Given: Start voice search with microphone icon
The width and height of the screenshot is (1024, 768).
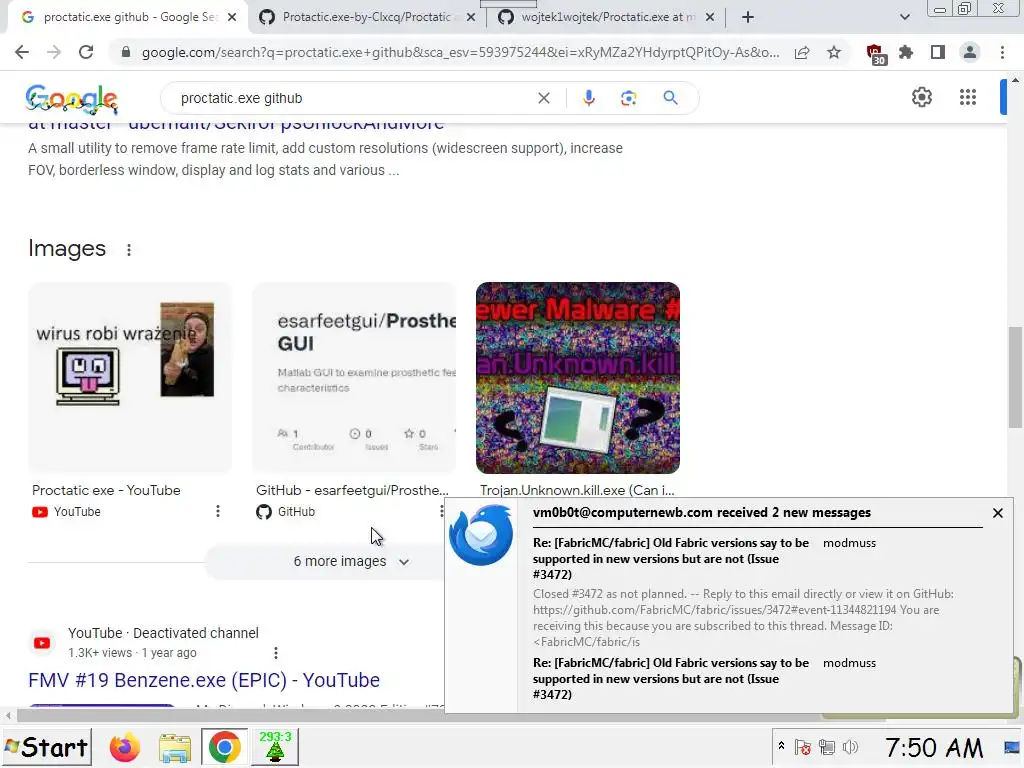Looking at the screenshot, I should 588,98.
